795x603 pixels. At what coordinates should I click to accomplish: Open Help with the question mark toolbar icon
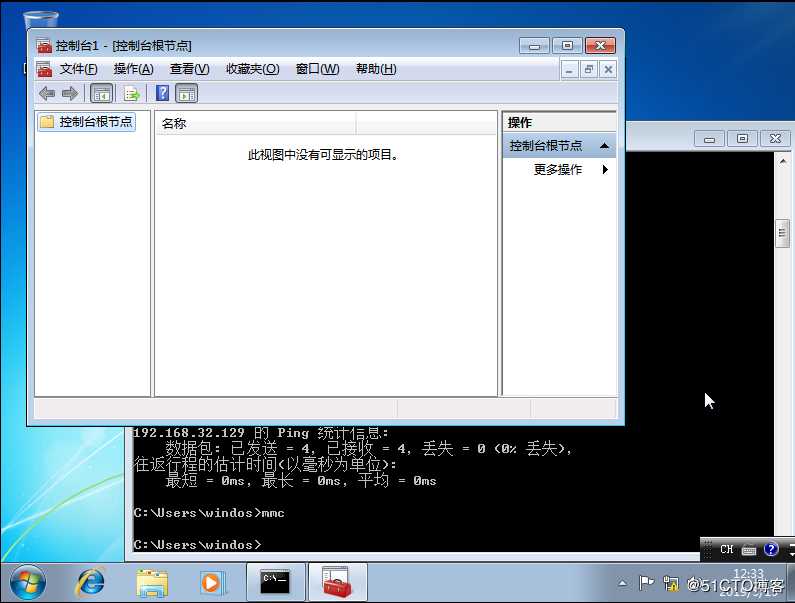[x=162, y=93]
